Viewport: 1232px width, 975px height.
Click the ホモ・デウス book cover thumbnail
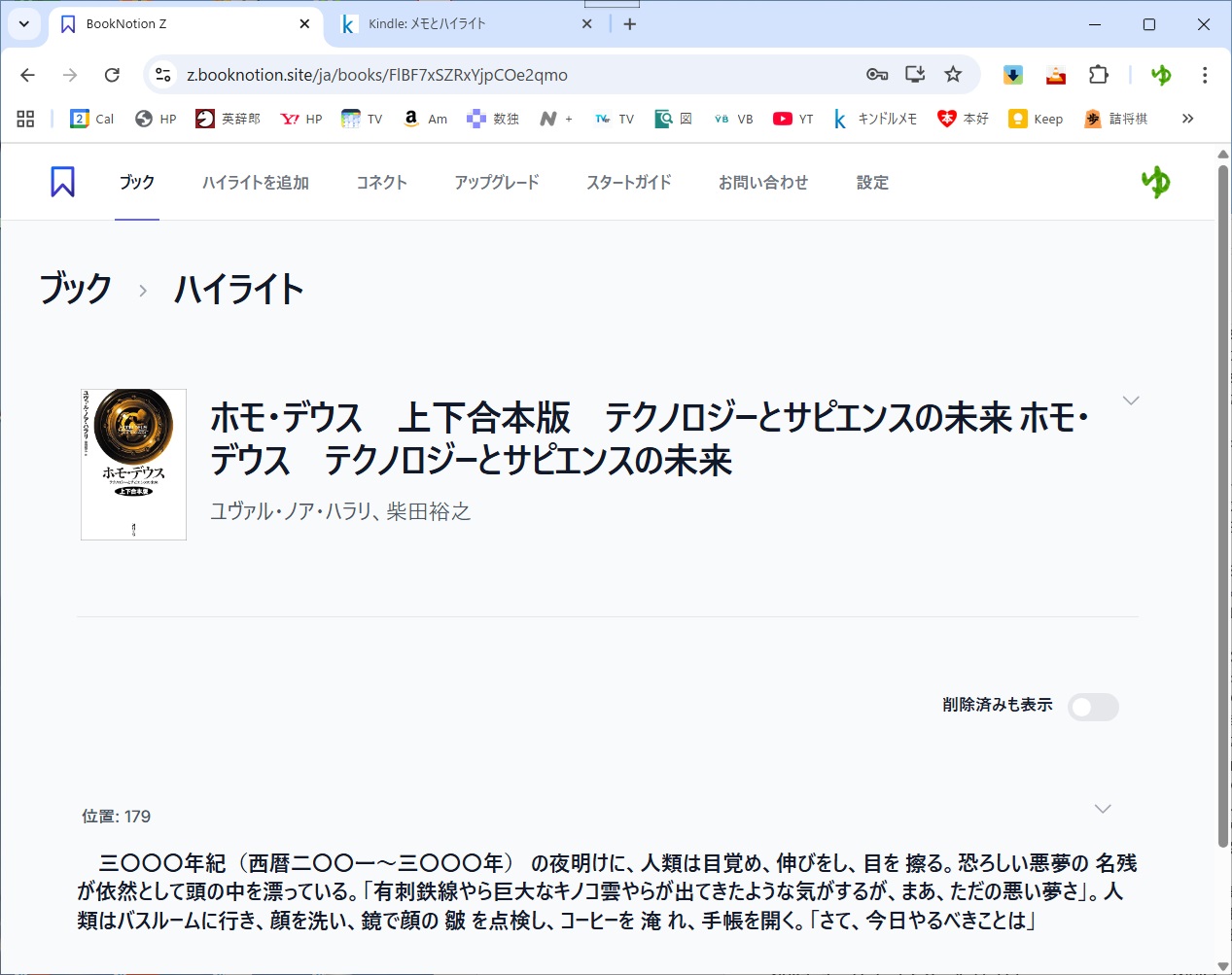133,465
